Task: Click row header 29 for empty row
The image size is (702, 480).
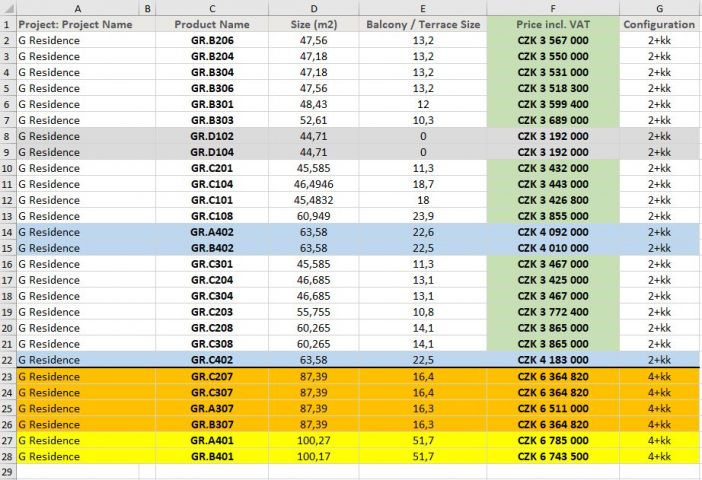Action: coord(7,472)
